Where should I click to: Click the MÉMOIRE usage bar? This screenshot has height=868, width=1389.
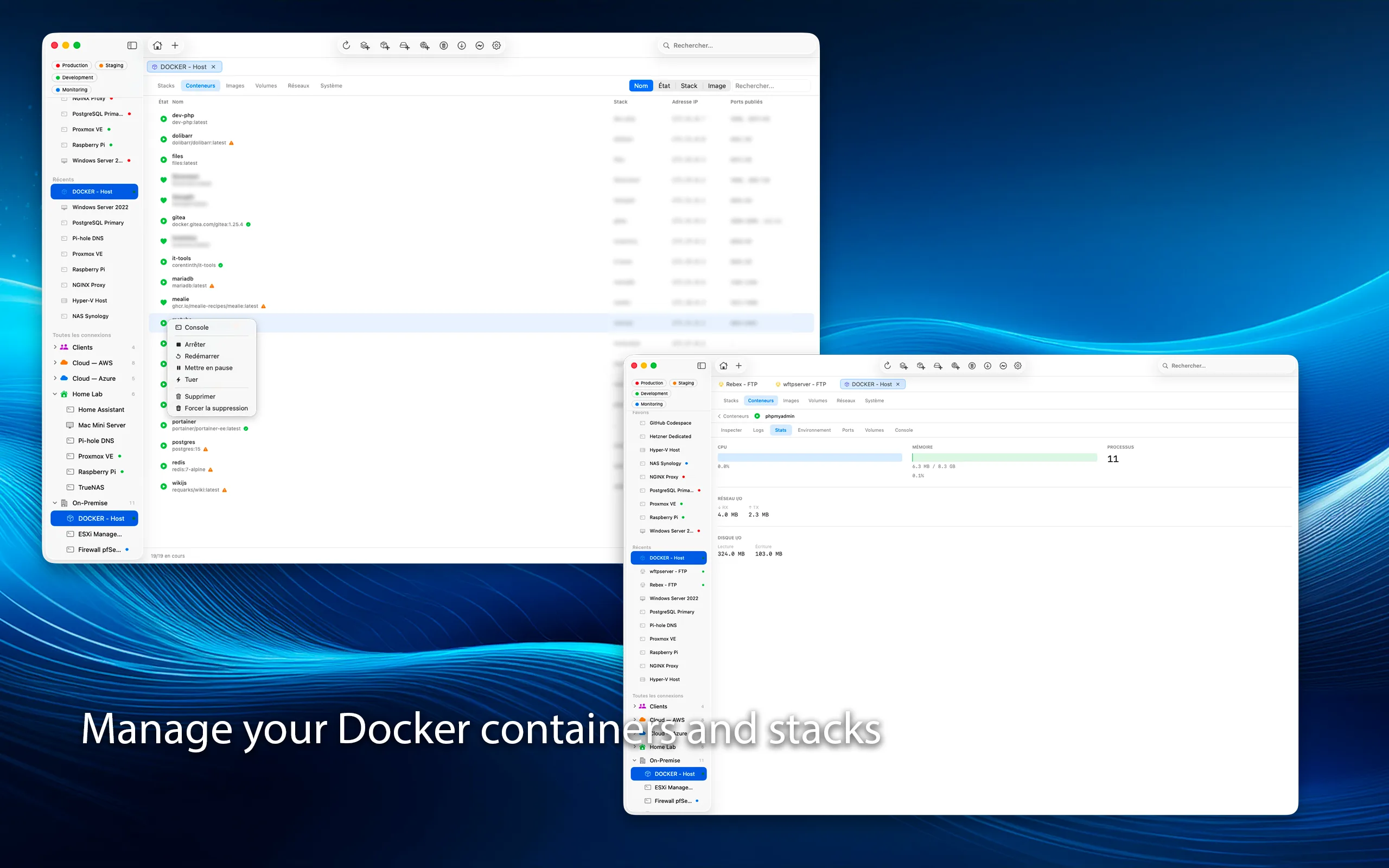[1003, 457]
